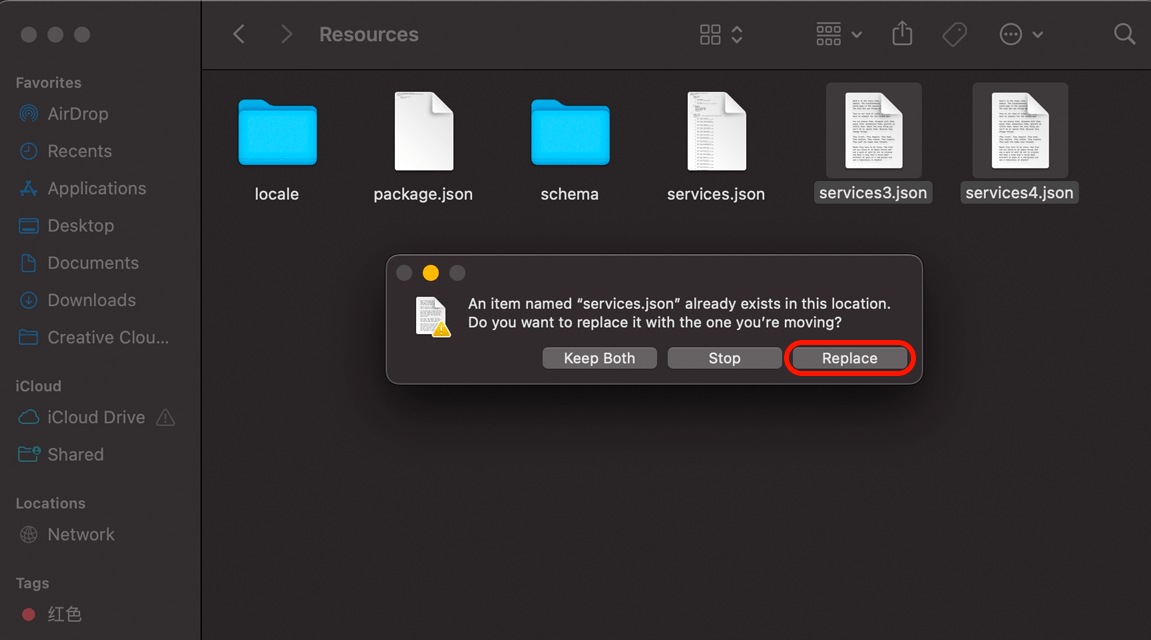Switch to icon view layout button
Image resolution: width=1151 pixels, height=640 pixels.
[x=710, y=34]
